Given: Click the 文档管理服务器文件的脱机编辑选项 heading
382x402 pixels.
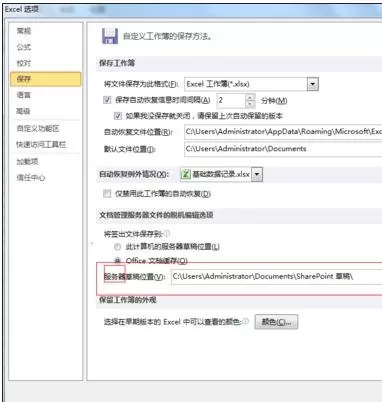Looking at the screenshot, I should pyautogui.click(x=156, y=215).
